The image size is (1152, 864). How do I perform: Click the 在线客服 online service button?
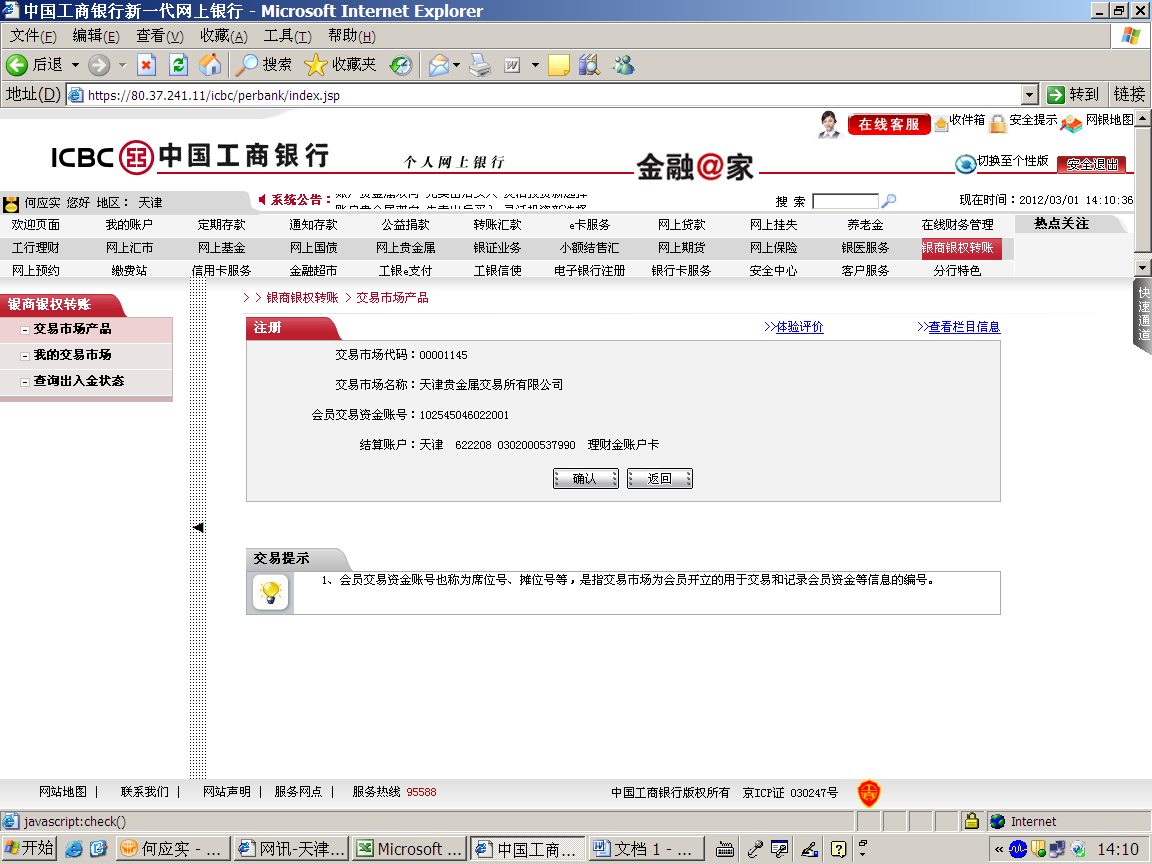[x=889, y=124]
